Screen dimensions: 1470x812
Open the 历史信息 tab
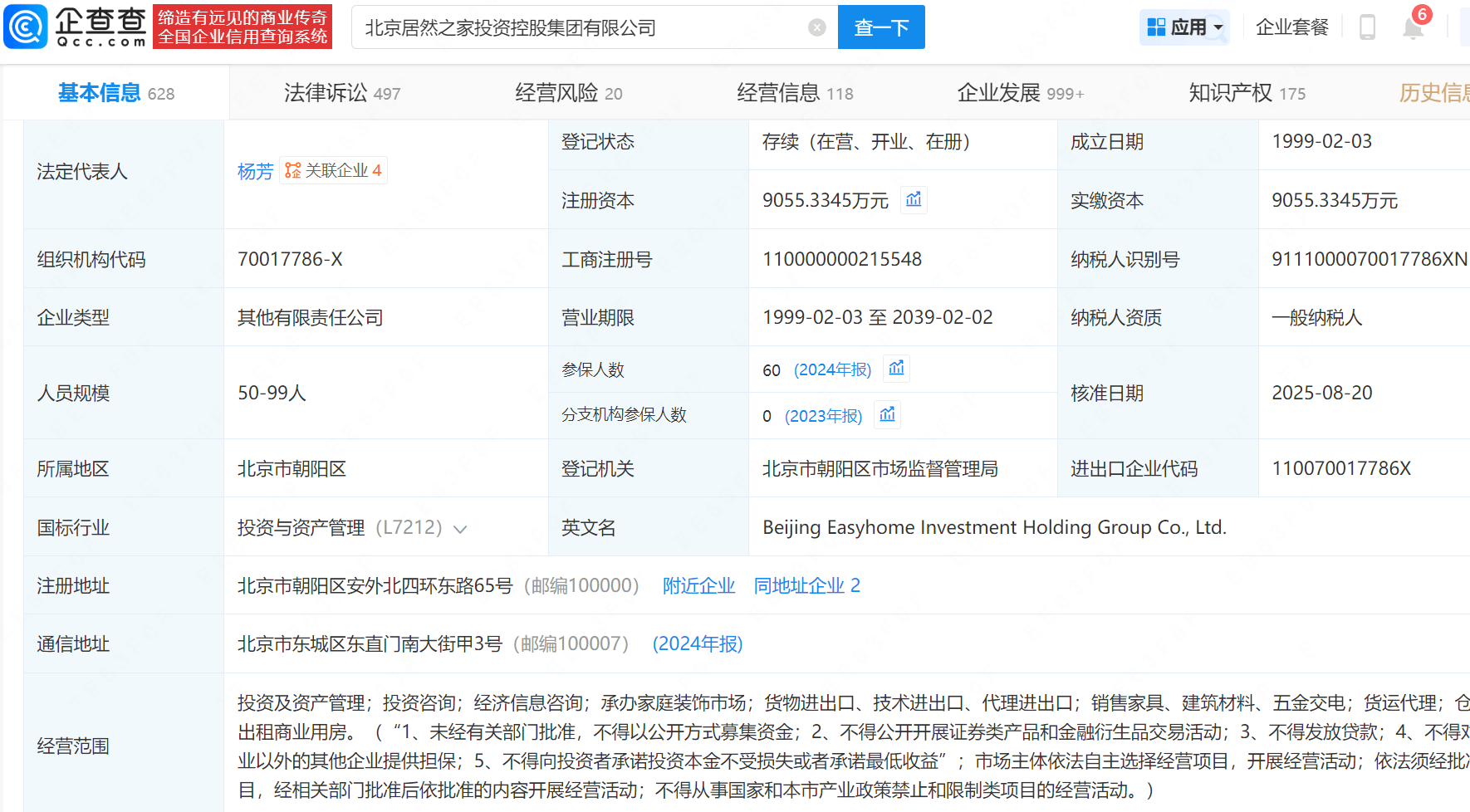pyautogui.click(x=1434, y=93)
